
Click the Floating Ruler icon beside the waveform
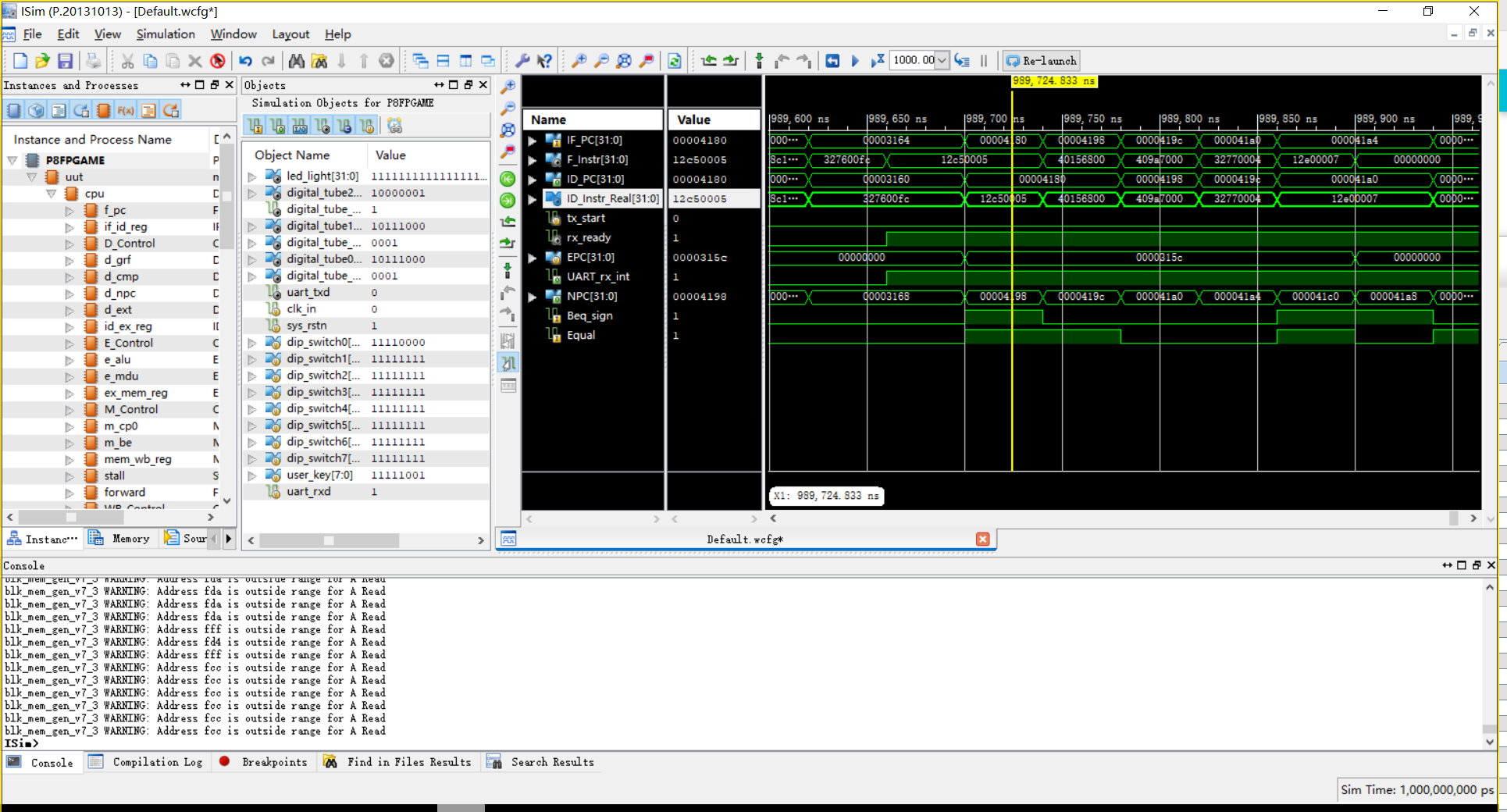coord(508,385)
